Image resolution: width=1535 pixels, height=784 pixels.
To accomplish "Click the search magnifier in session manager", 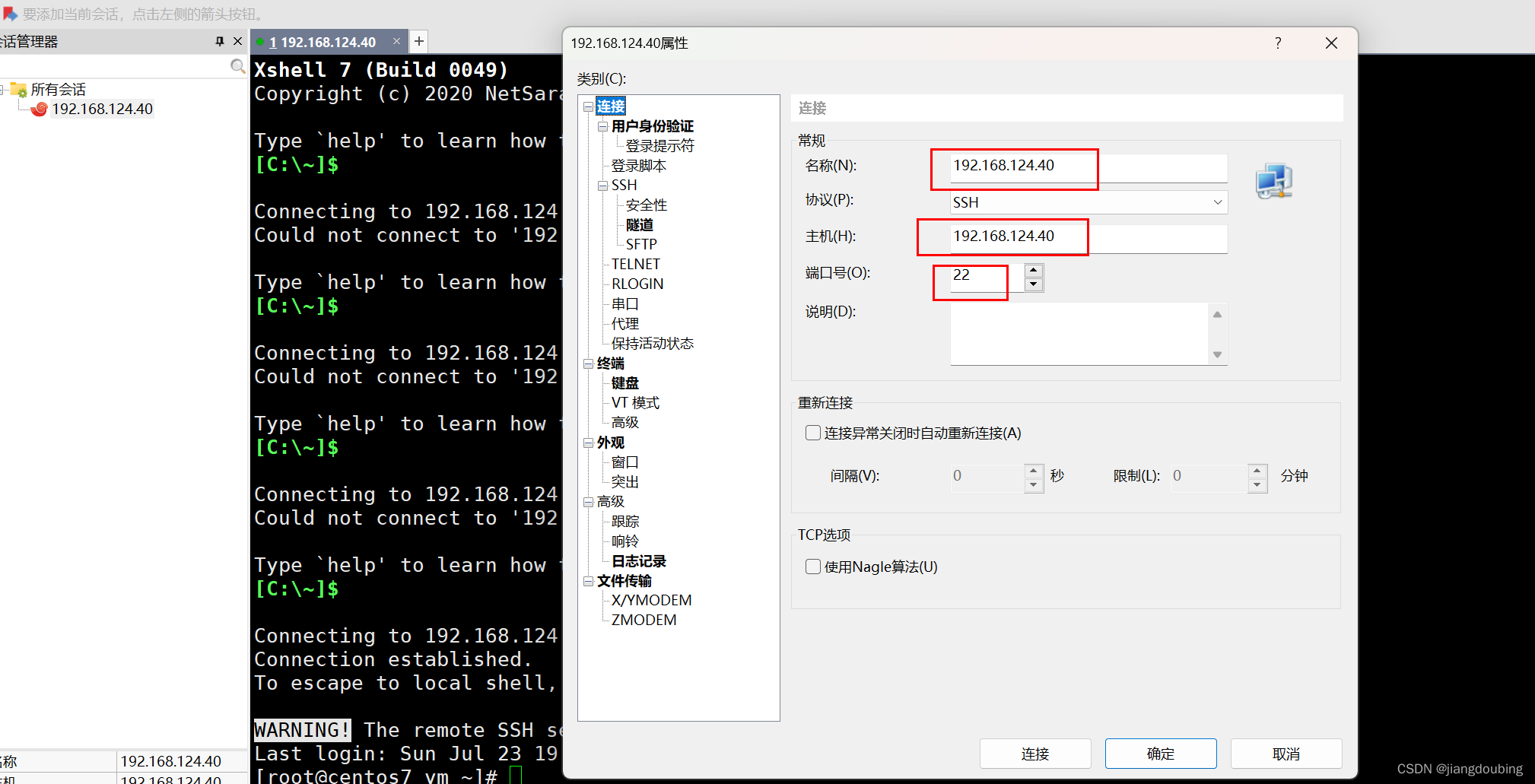I will click(x=238, y=66).
